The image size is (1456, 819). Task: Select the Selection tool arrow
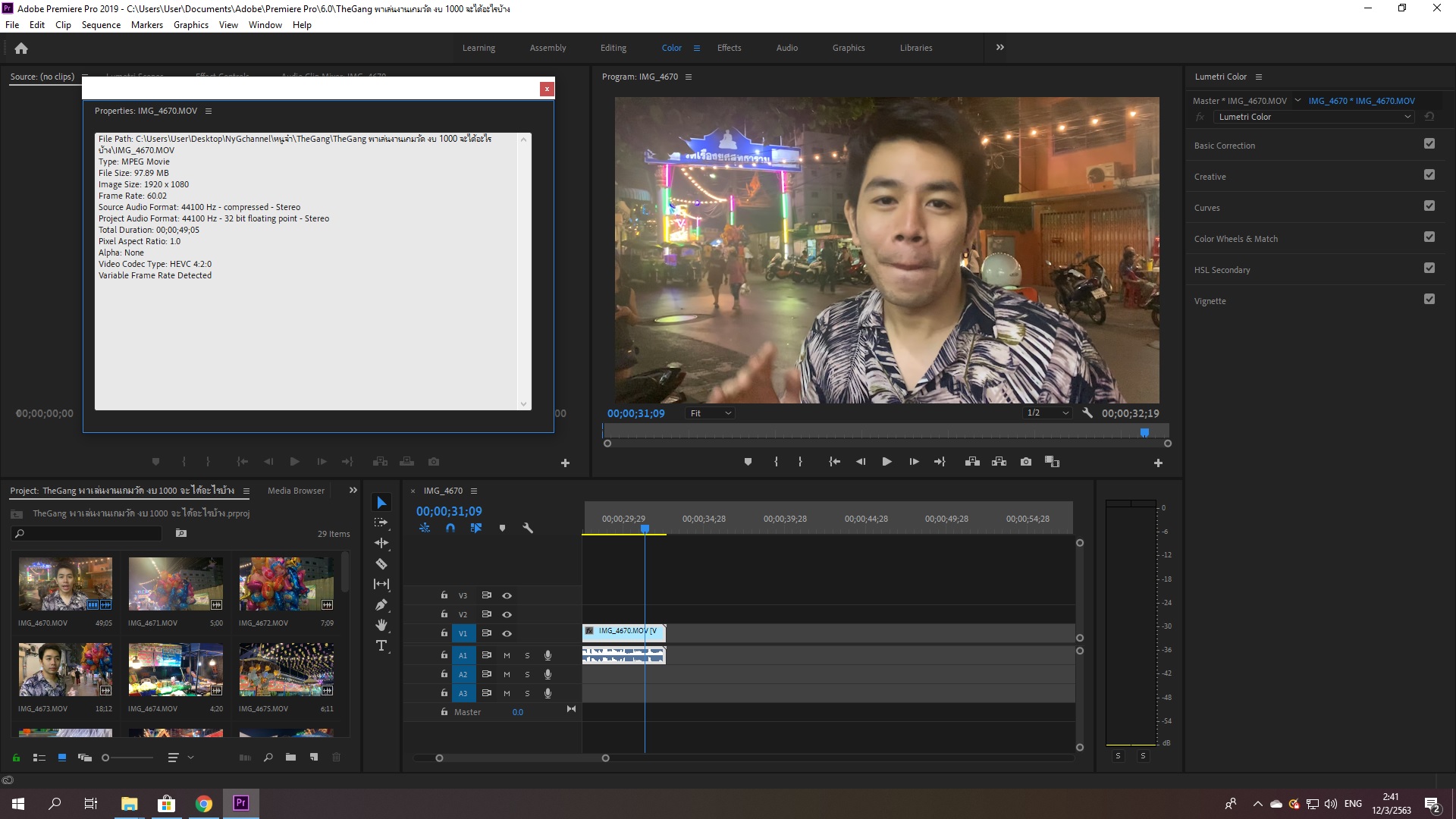[x=381, y=503]
